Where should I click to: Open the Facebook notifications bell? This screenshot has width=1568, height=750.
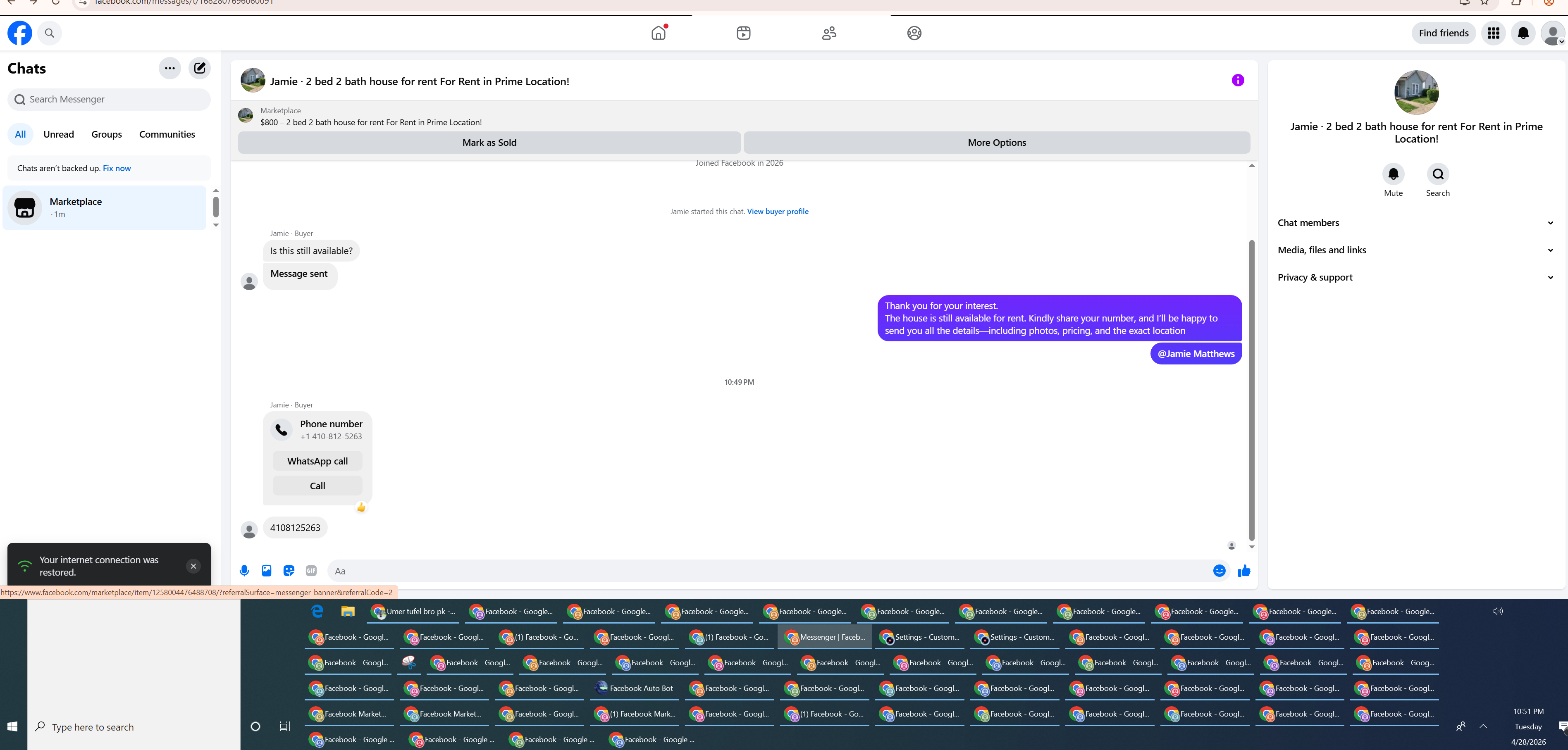pos(1523,33)
